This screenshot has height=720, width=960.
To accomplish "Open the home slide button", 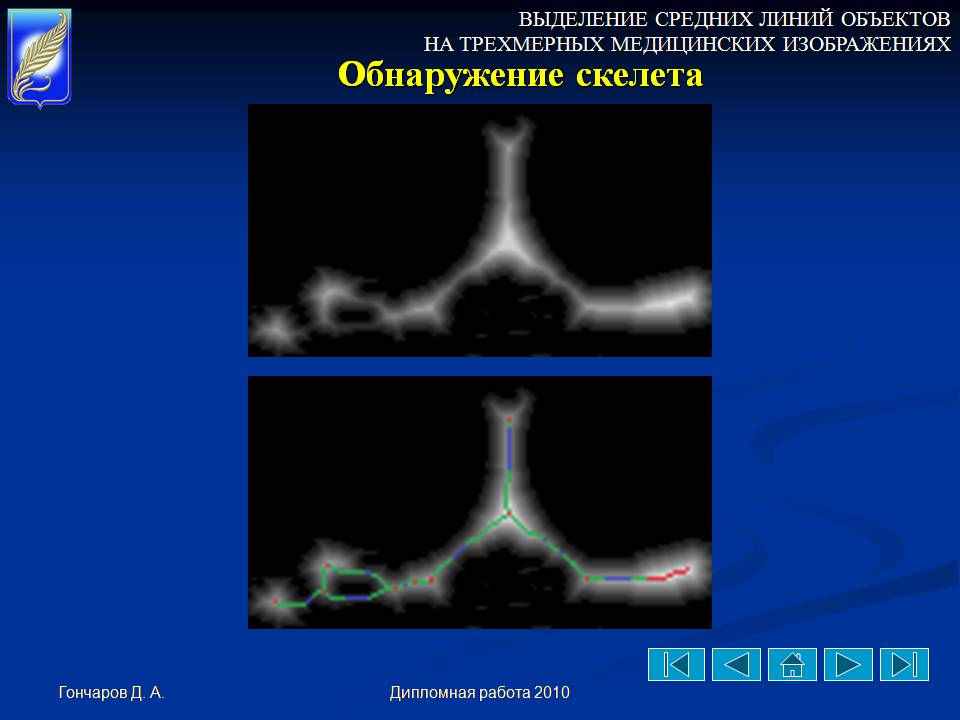I will [792, 664].
